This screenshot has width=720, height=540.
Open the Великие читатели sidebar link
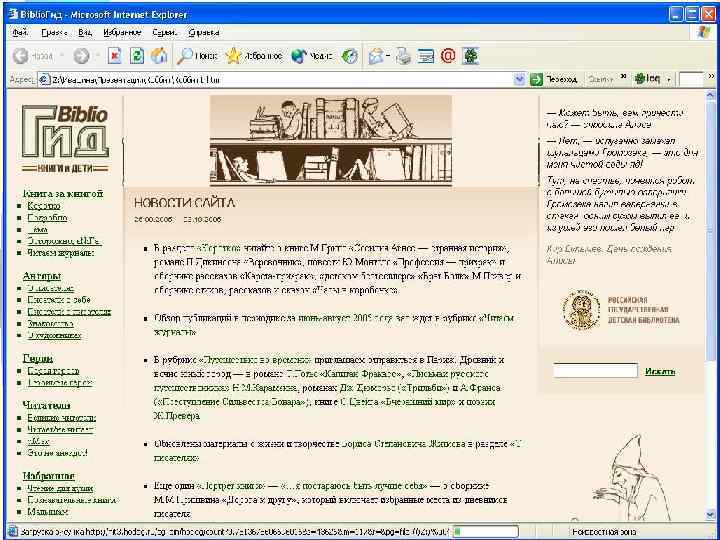62,418
